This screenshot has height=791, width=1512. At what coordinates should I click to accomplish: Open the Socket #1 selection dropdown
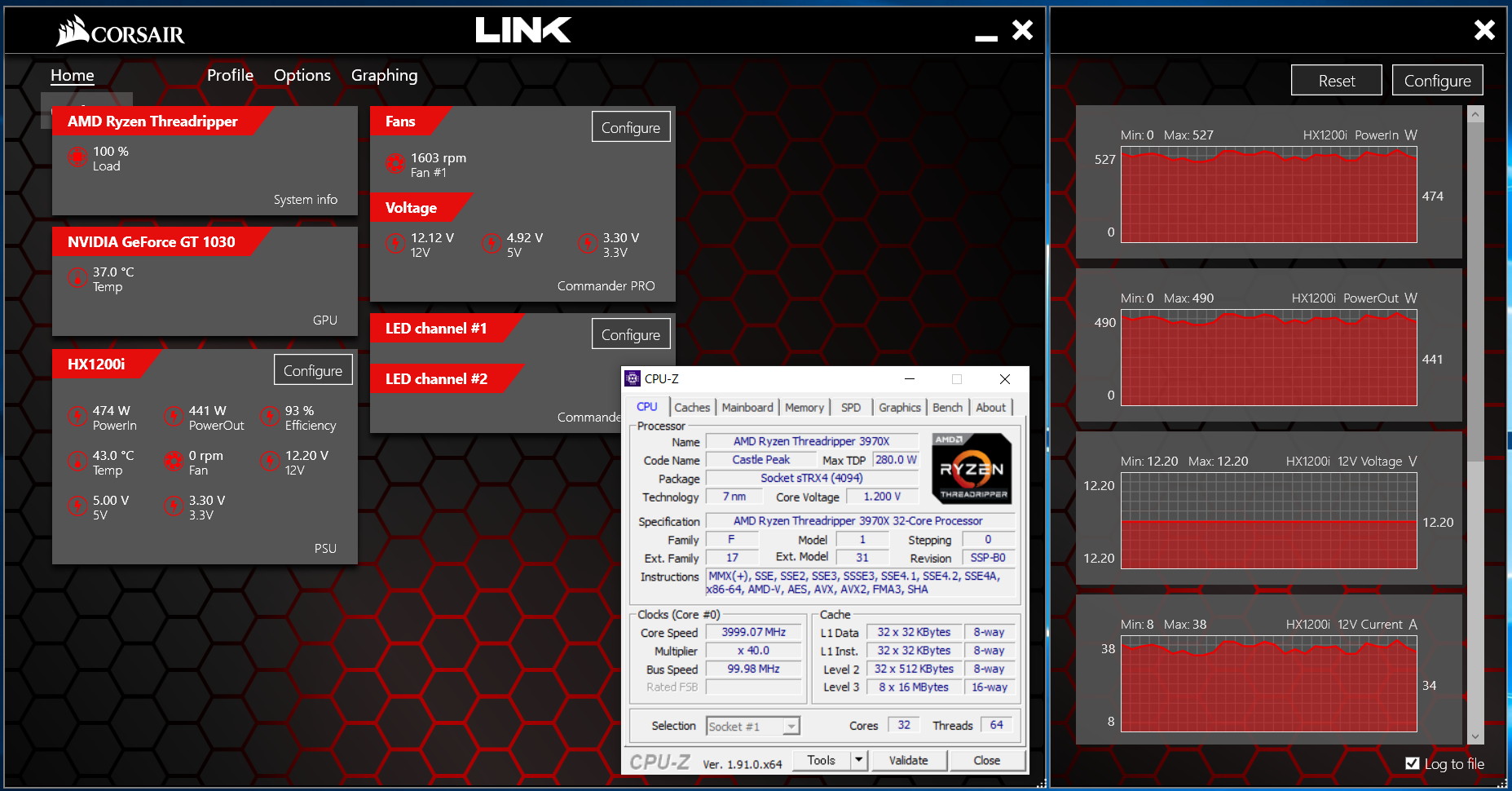[753, 726]
